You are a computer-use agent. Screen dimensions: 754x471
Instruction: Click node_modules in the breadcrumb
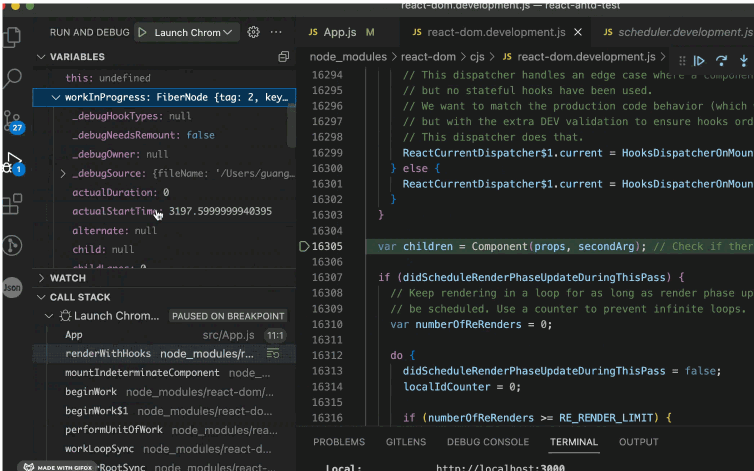click(348, 57)
